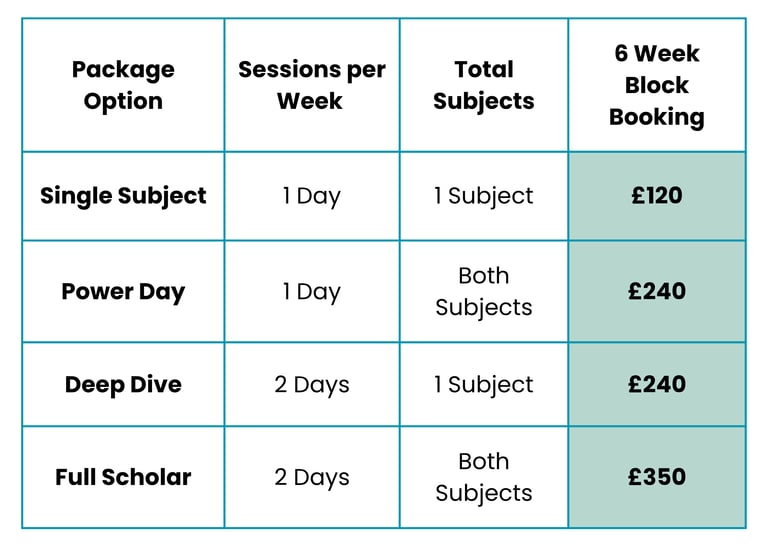
Task: Click Both Subjects in Full Scholar row
Action: (484, 477)
